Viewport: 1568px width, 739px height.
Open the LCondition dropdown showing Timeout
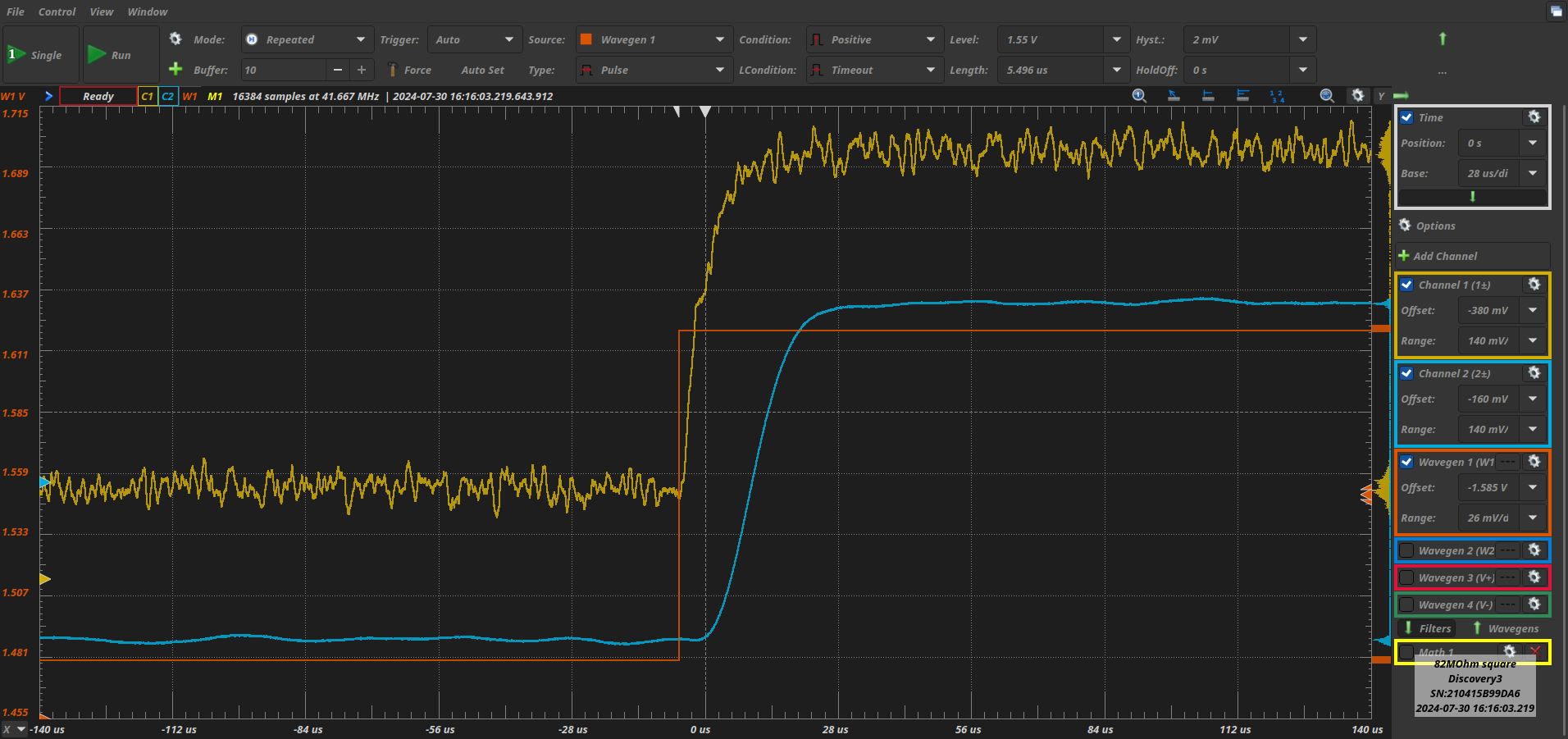tap(873, 70)
